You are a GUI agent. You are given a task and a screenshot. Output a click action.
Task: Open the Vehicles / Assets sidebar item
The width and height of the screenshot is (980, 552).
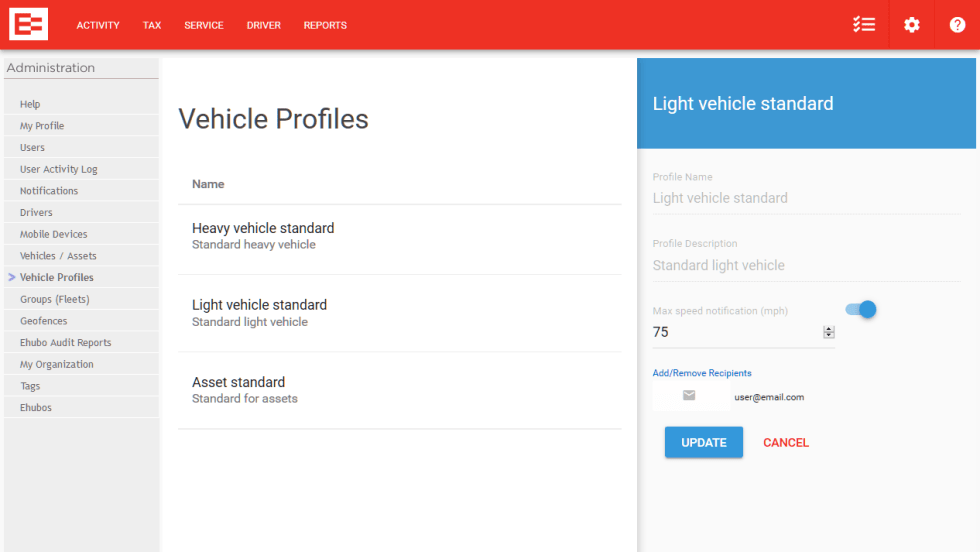coord(58,256)
